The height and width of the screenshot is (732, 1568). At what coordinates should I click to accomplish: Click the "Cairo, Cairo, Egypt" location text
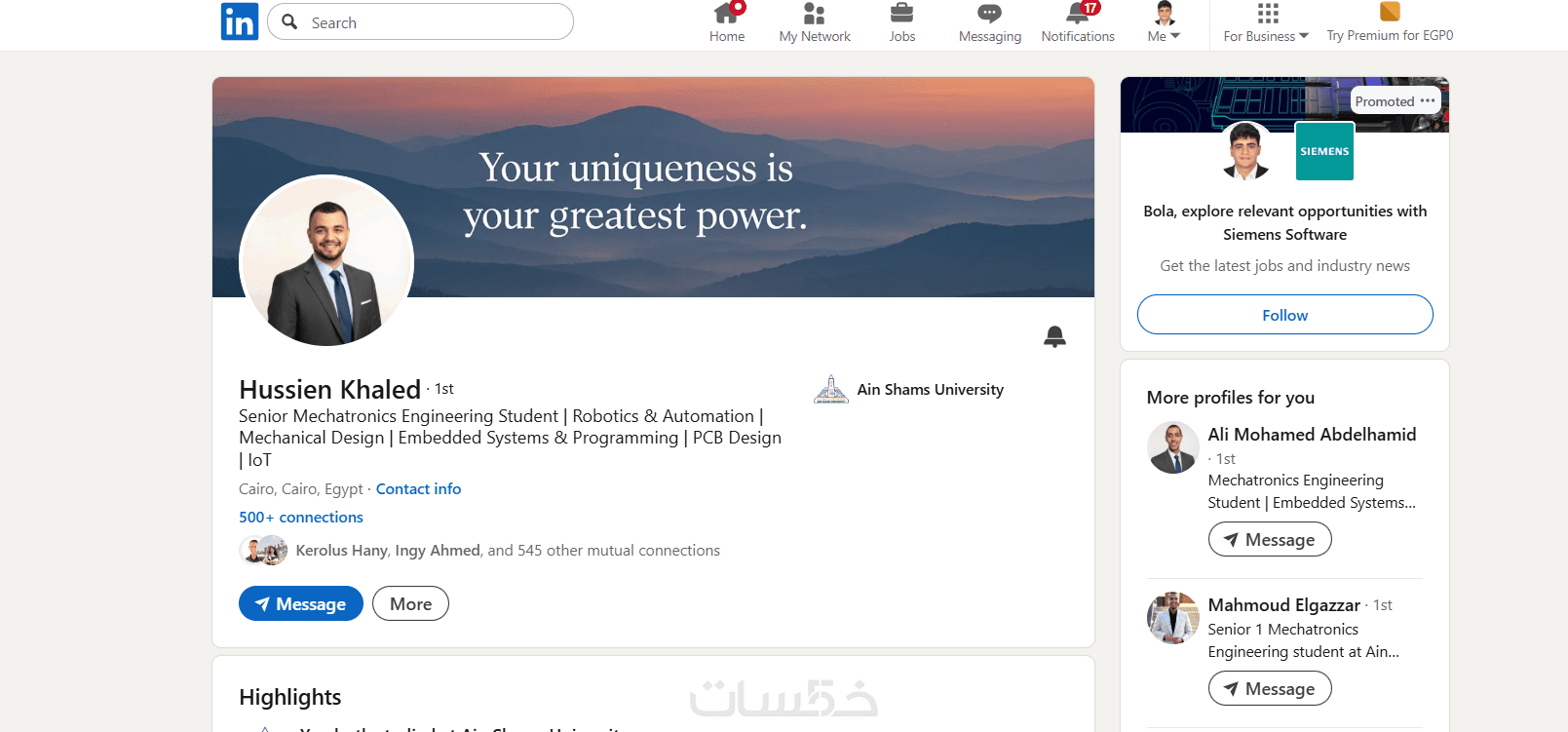(x=300, y=489)
